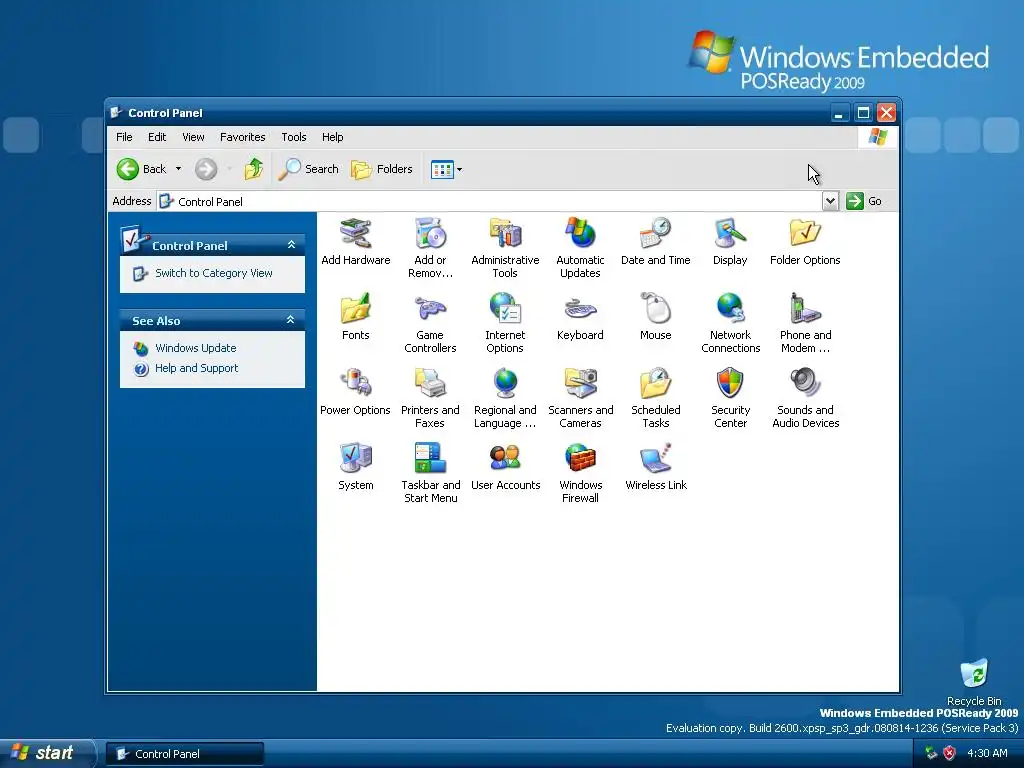Viewport: 1024px width, 768px height.
Task: Click the Search toolbar button
Action: [309, 169]
